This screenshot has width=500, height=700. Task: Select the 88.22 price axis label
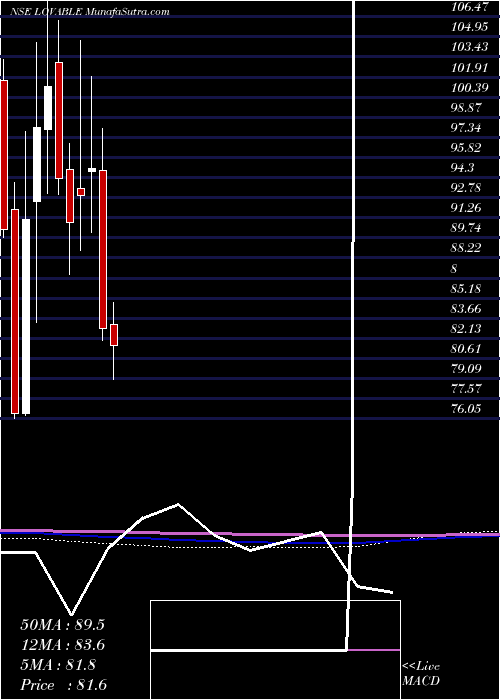pyautogui.click(x=467, y=248)
